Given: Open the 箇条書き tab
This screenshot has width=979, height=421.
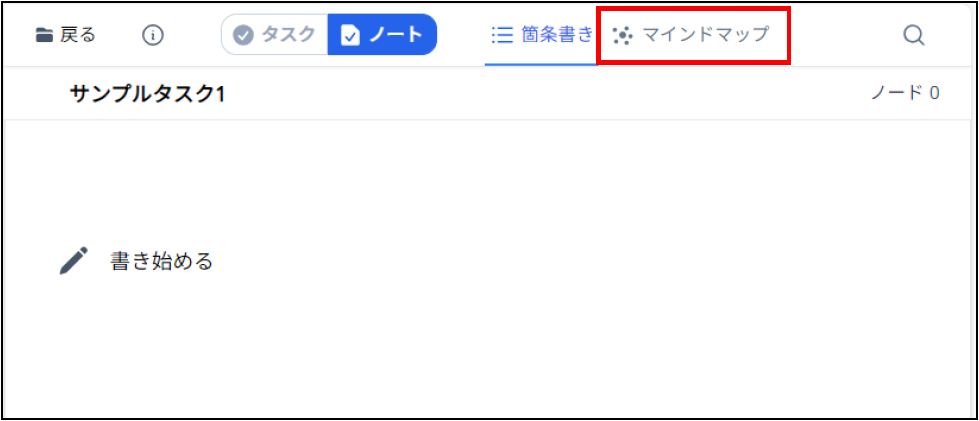Looking at the screenshot, I should point(541,35).
